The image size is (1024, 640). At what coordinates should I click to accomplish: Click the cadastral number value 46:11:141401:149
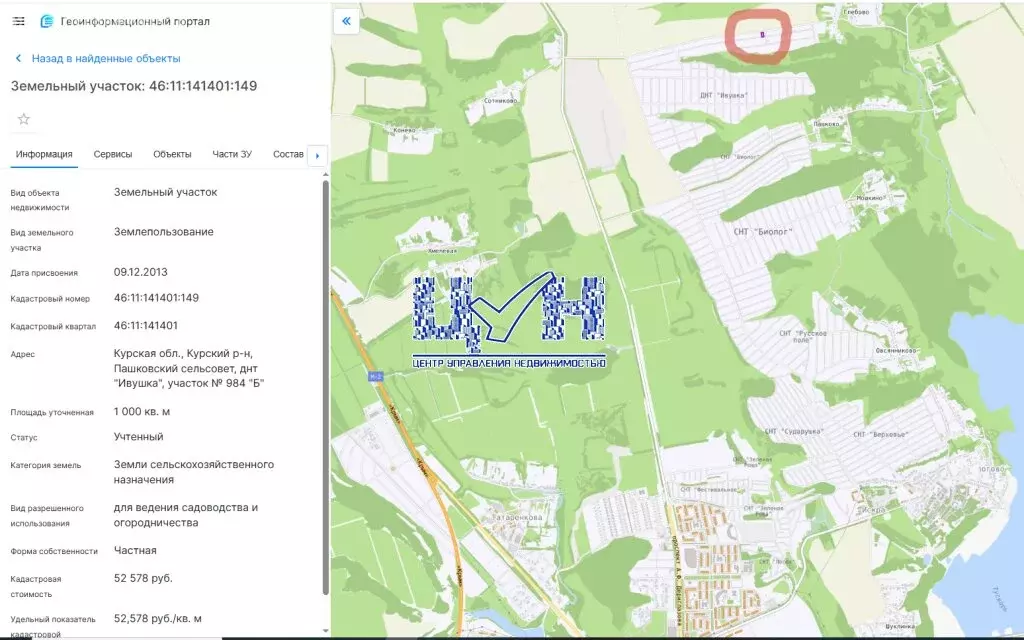tap(156, 298)
